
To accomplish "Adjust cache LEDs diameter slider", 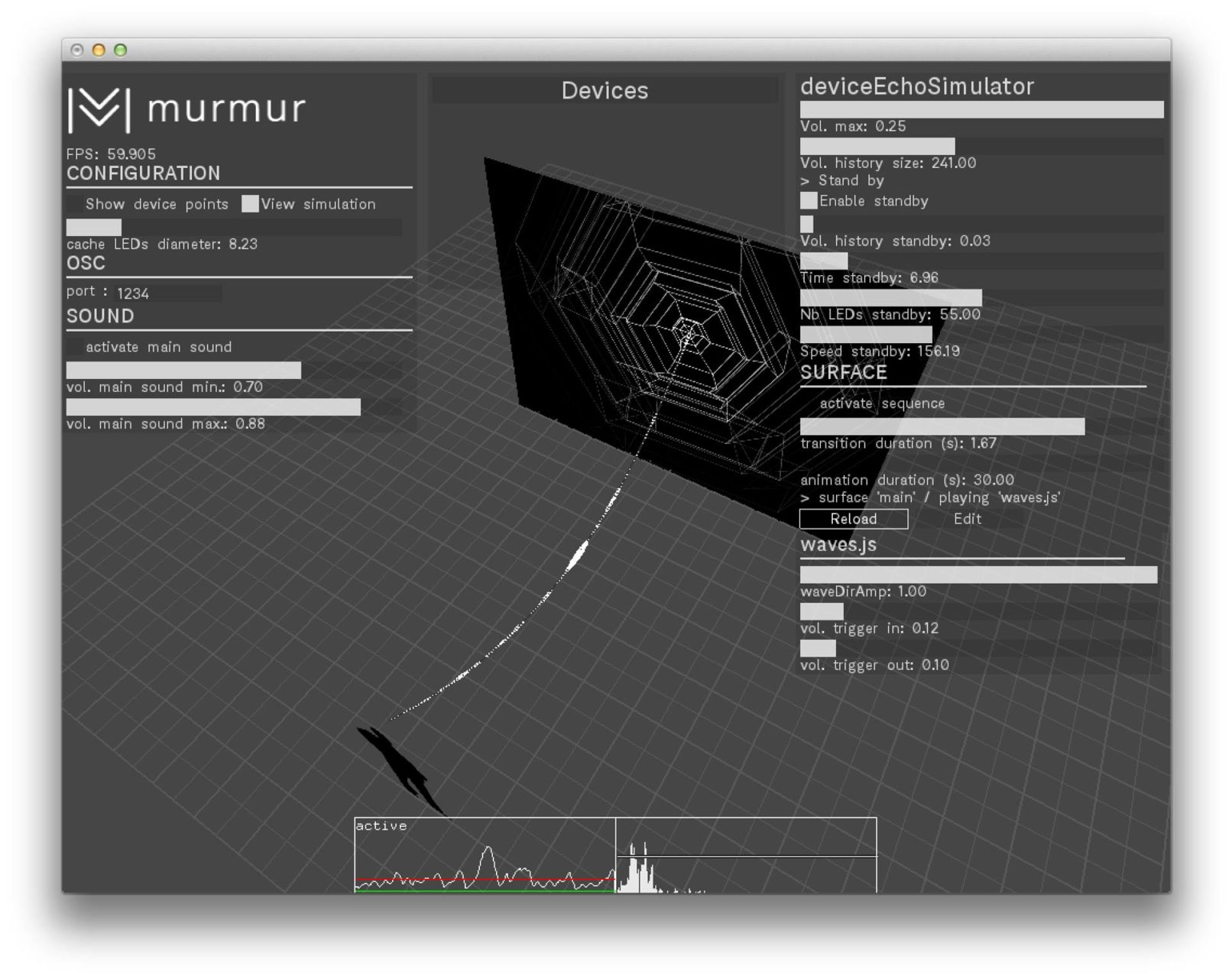I will (233, 227).
